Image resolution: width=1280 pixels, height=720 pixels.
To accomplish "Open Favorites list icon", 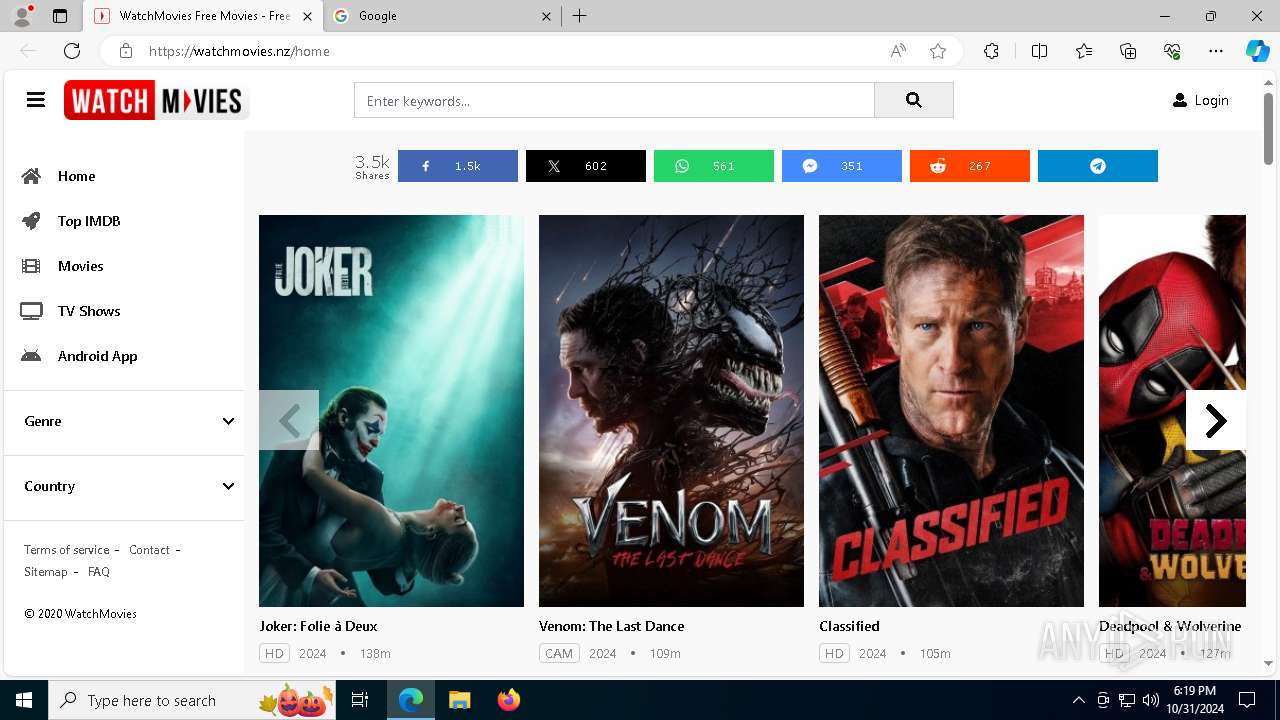I will [x=1084, y=51].
